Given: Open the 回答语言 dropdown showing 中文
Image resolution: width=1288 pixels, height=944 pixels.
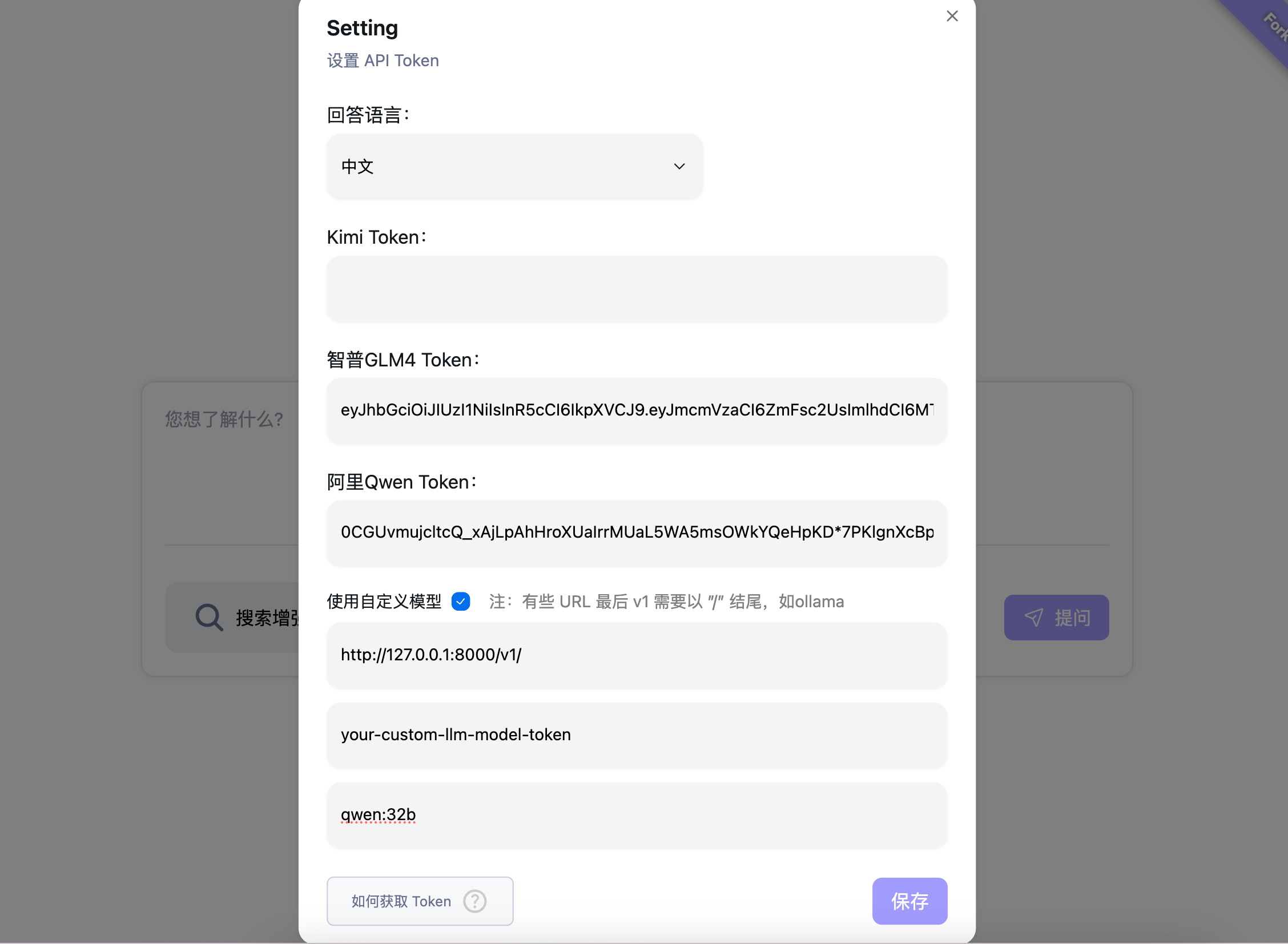Looking at the screenshot, I should [x=514, y=166].
